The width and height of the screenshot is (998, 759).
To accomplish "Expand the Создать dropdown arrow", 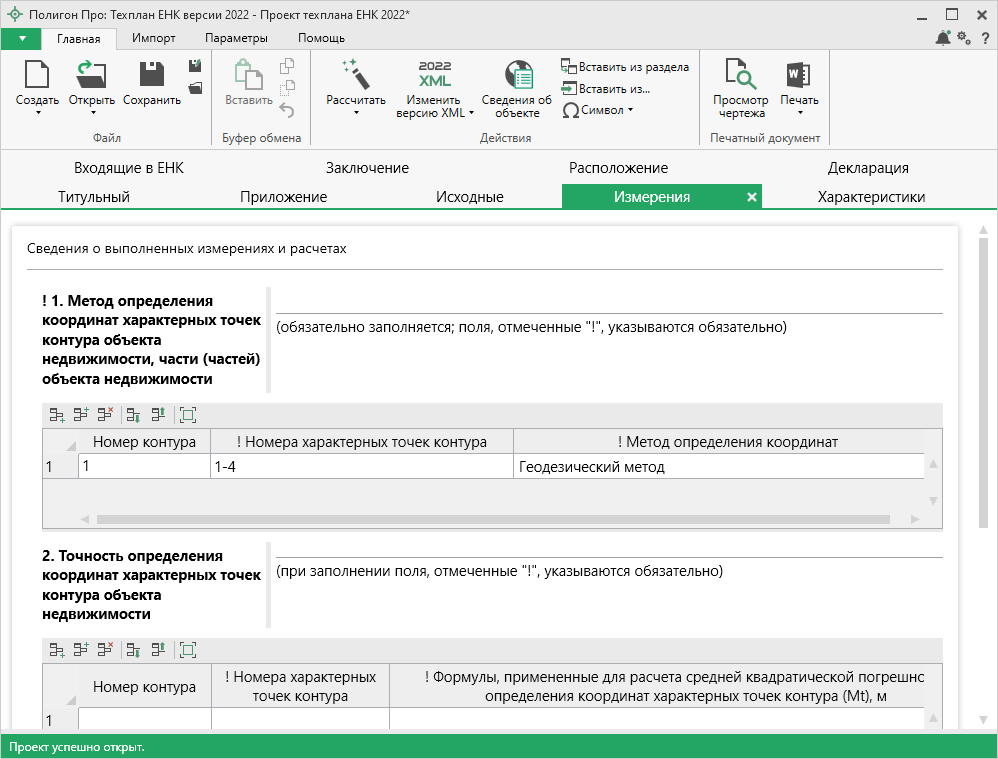I will (37, 113).
